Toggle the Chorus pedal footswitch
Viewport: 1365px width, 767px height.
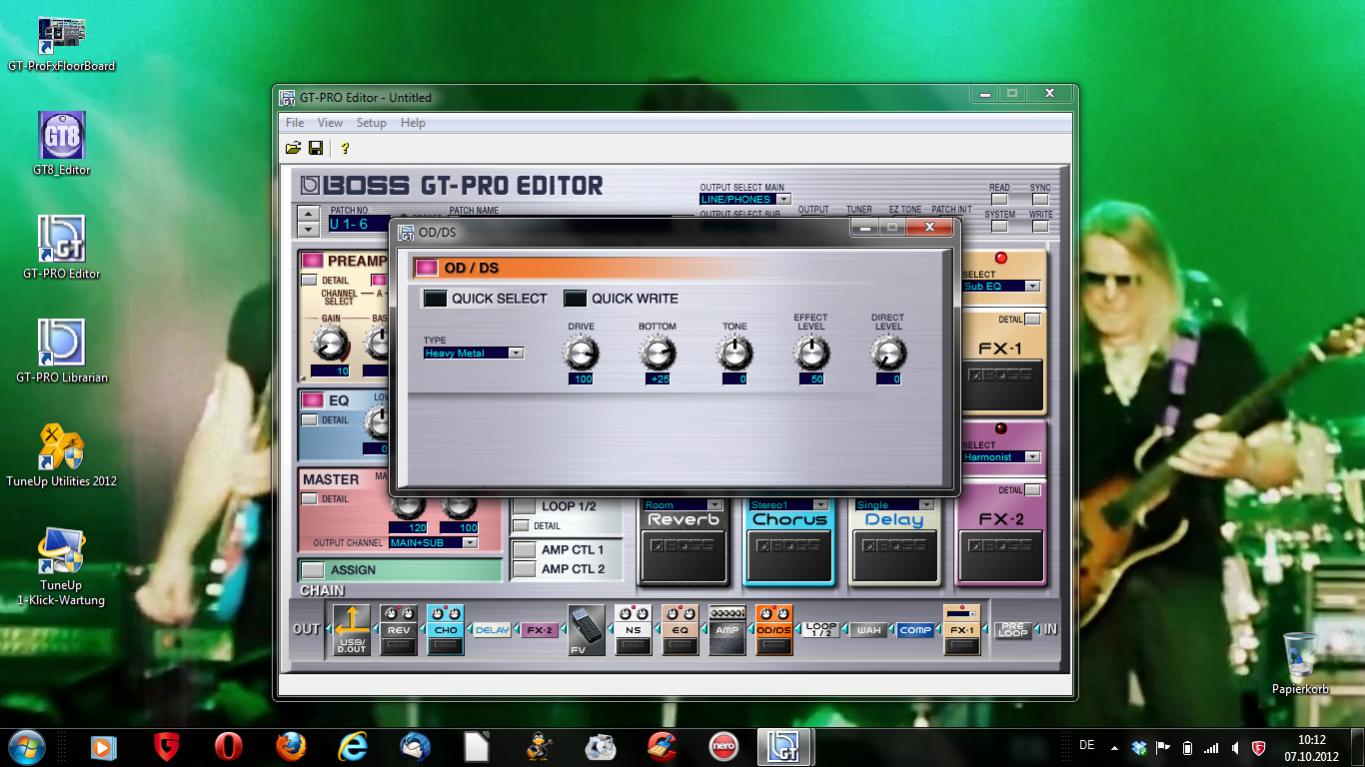(790, 557)
